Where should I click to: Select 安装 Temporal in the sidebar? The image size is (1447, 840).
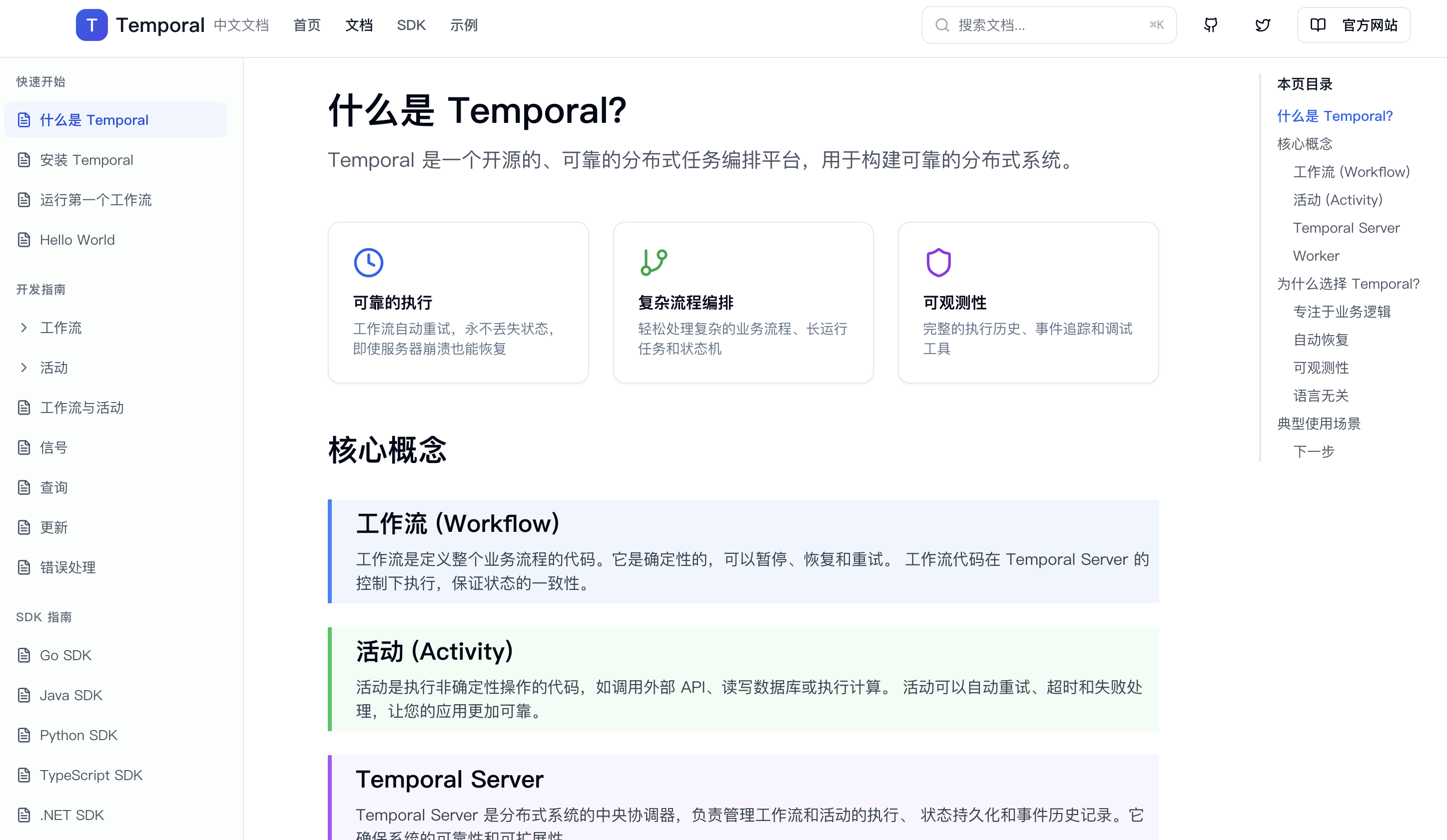(x=86, y=159)
